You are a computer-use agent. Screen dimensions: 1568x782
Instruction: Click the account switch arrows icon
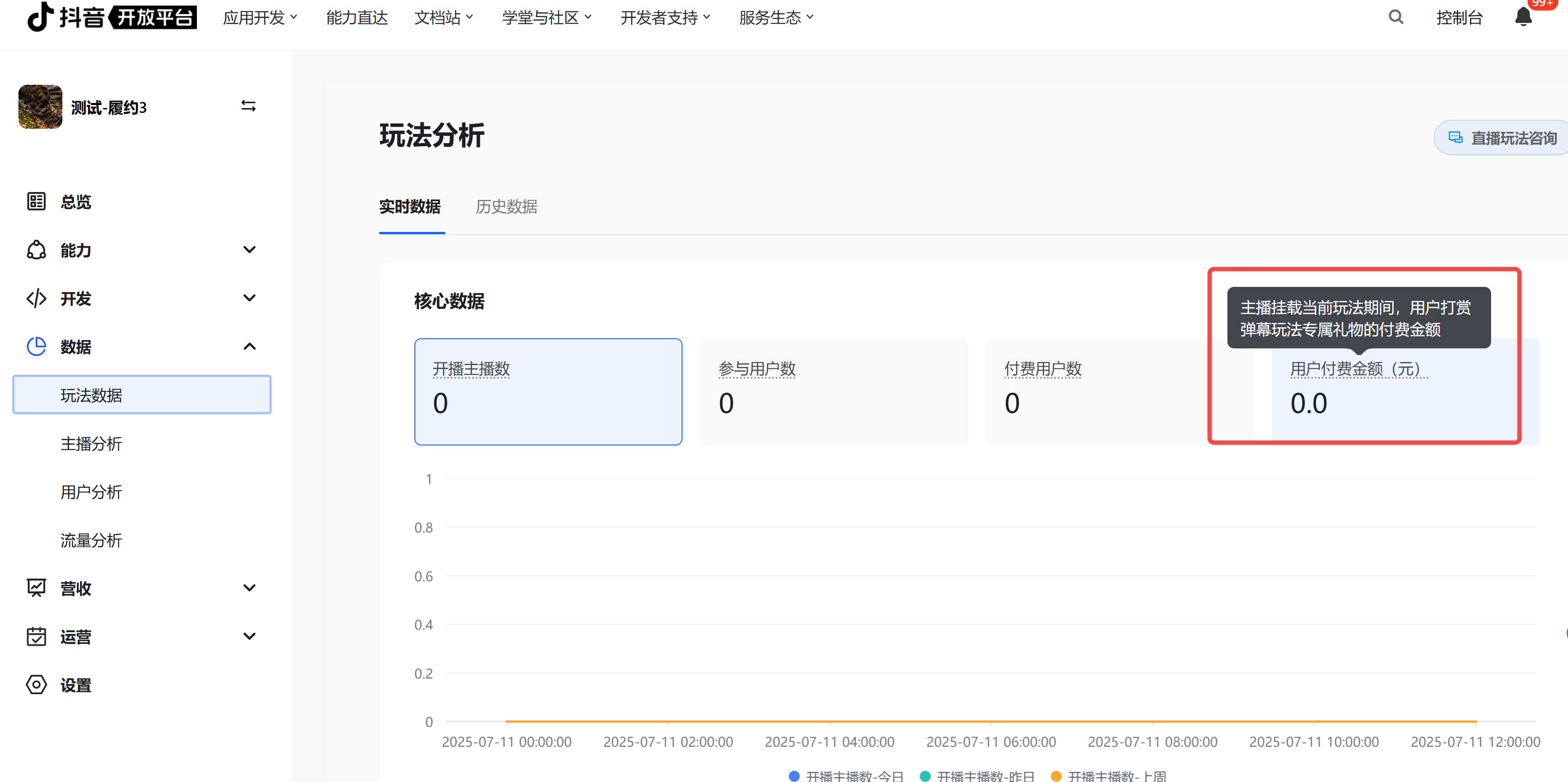coord(248,106)
